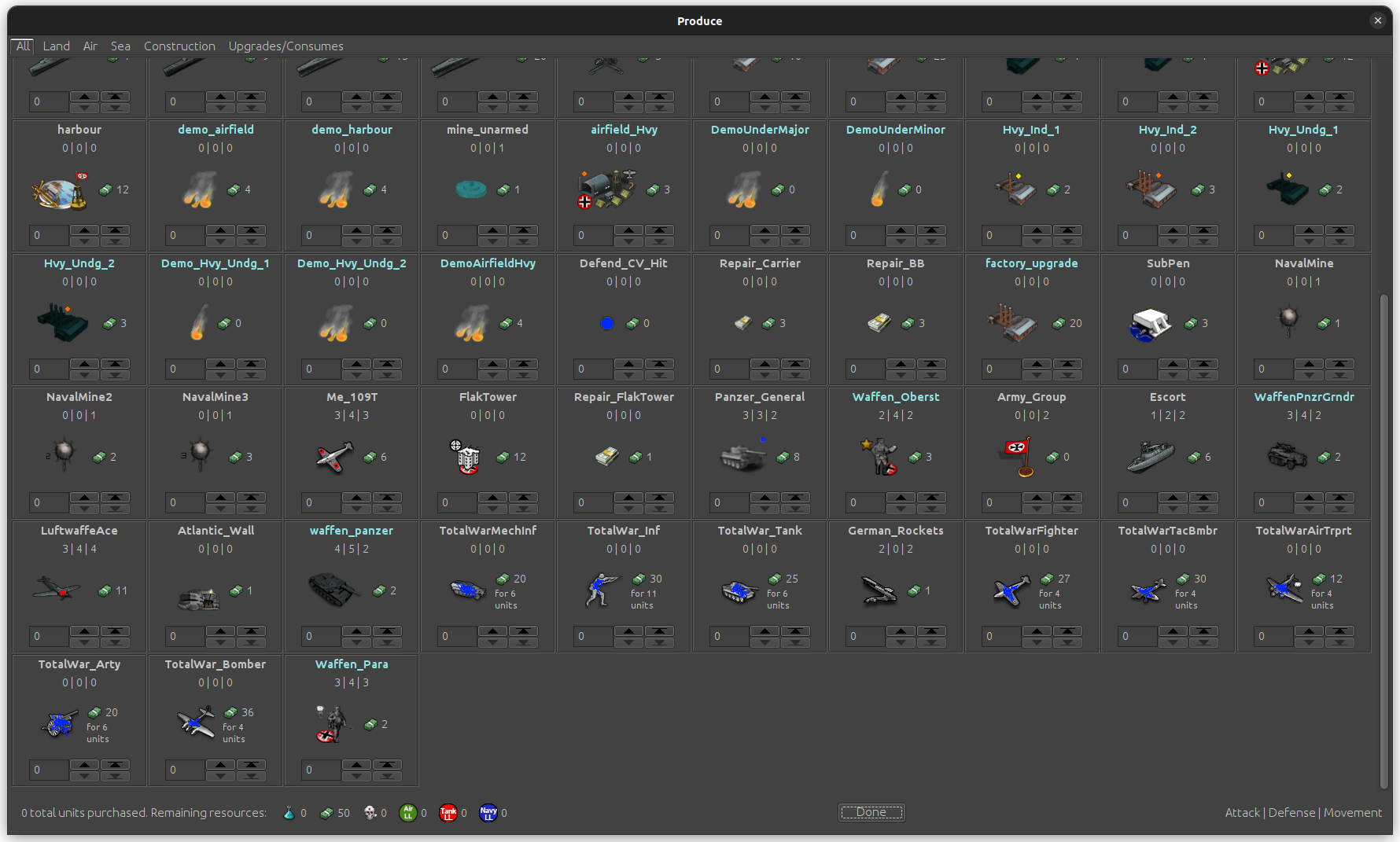Click the Repair_Carrier cash icon
Screen dimensions: 1400x842
(x=743, y=323)
